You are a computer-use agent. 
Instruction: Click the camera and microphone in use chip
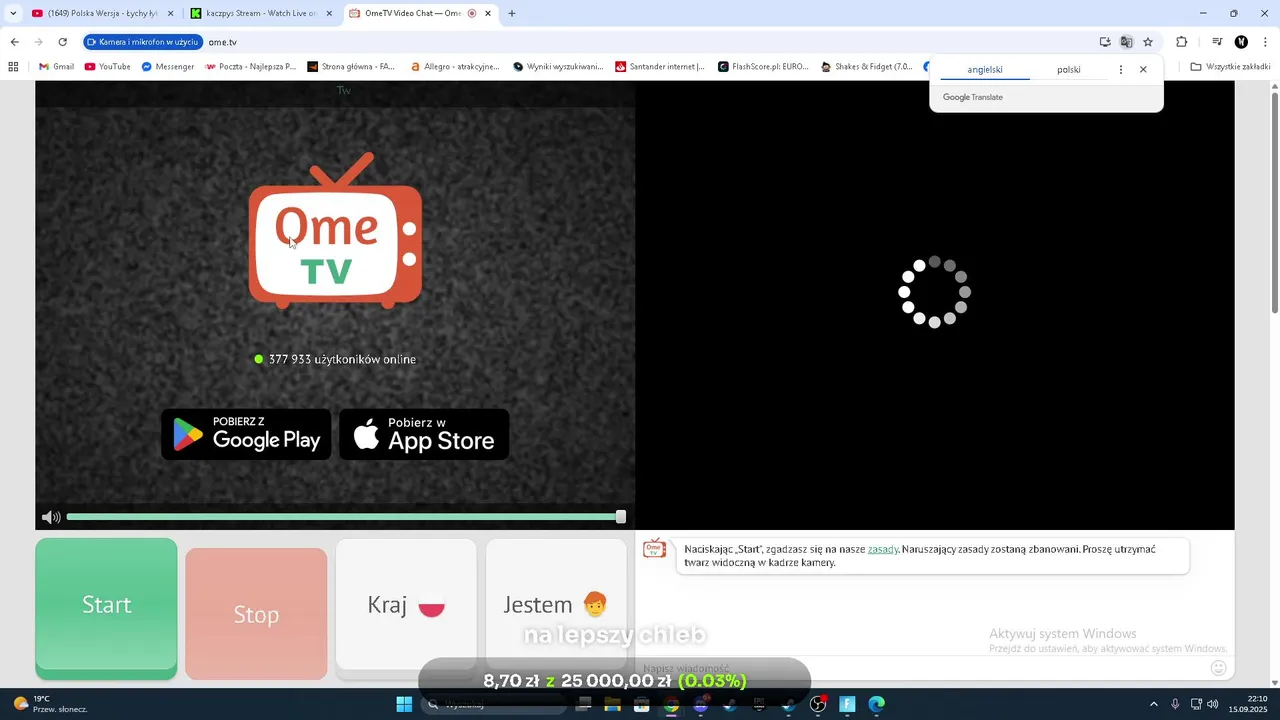[143, 42]
